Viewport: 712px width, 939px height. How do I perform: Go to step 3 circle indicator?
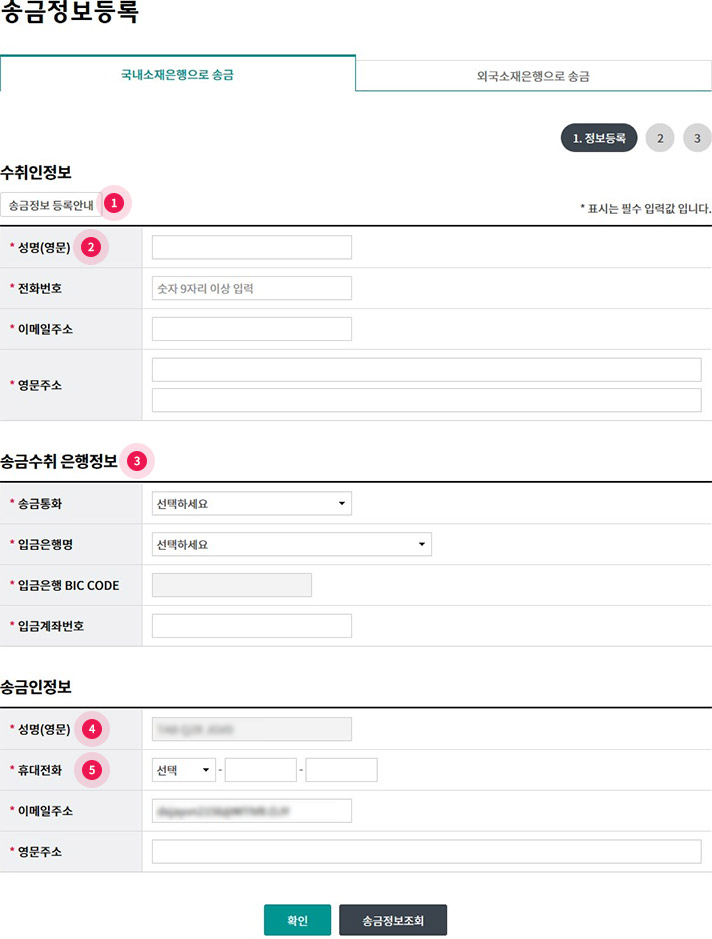(697, 138)
